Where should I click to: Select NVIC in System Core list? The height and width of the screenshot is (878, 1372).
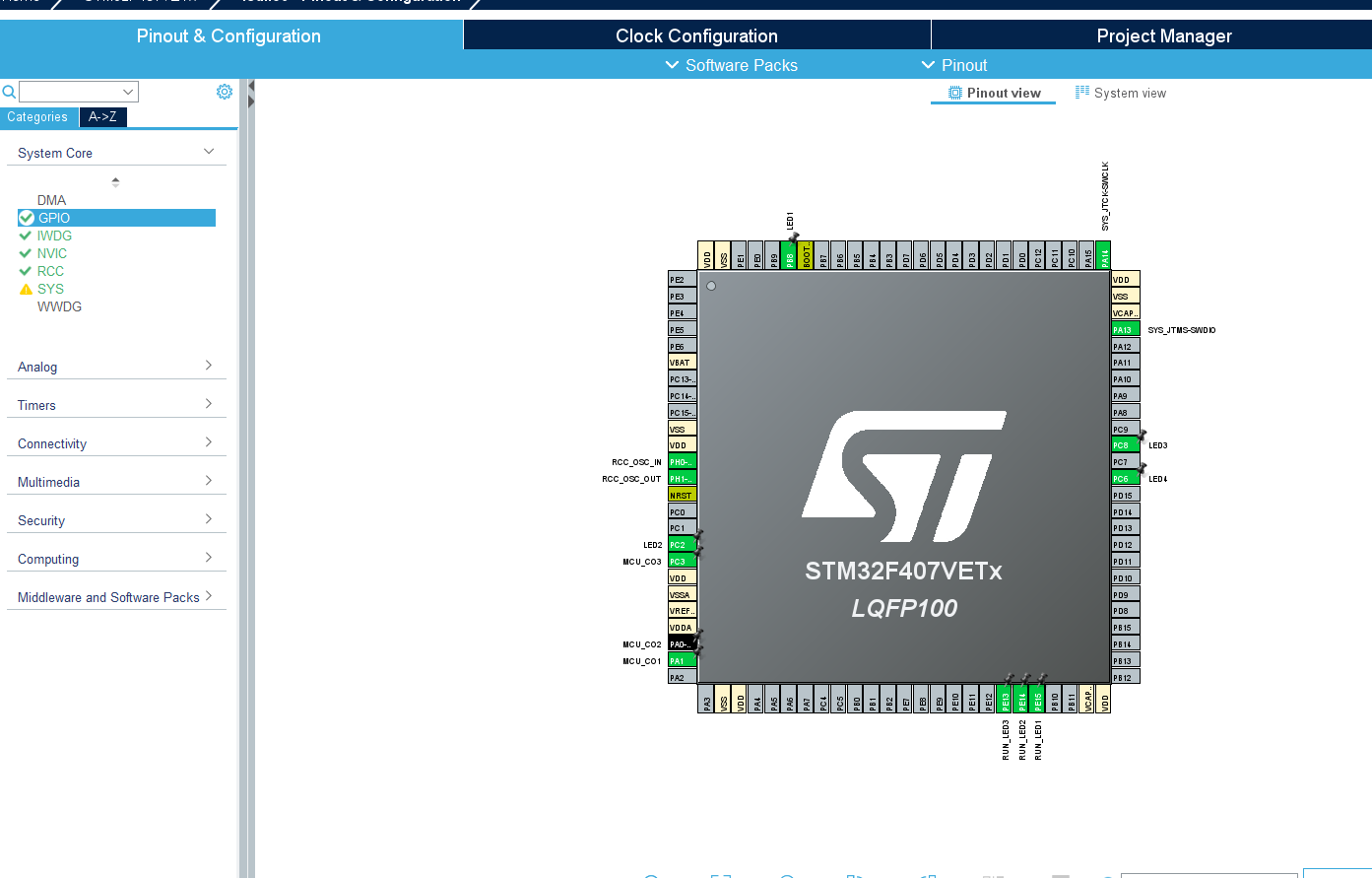click(x=52, y=253)
